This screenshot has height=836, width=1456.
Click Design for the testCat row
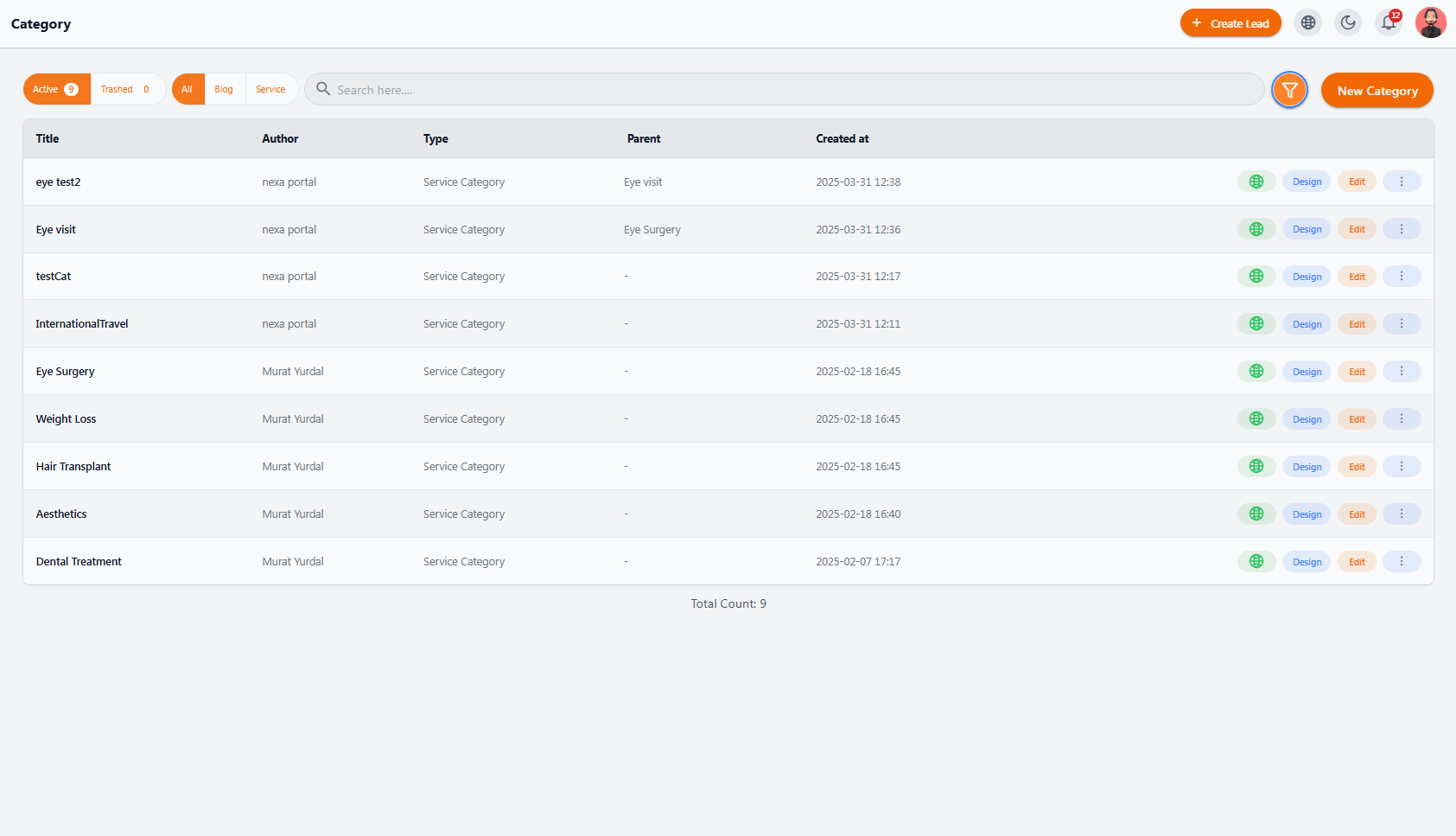tap(1307, 277)
